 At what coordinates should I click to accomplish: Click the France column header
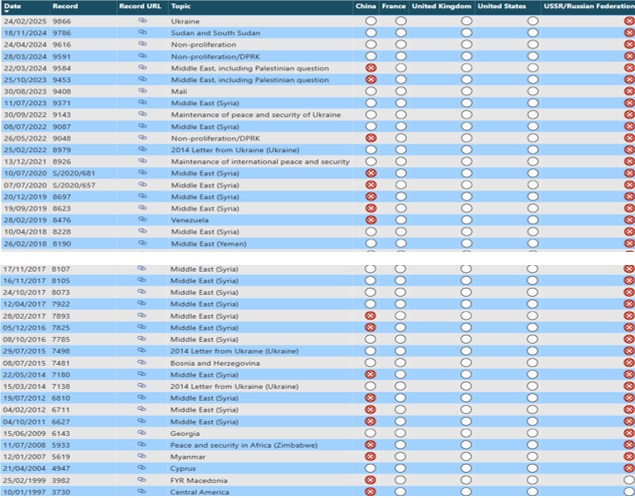coord(394,6)
